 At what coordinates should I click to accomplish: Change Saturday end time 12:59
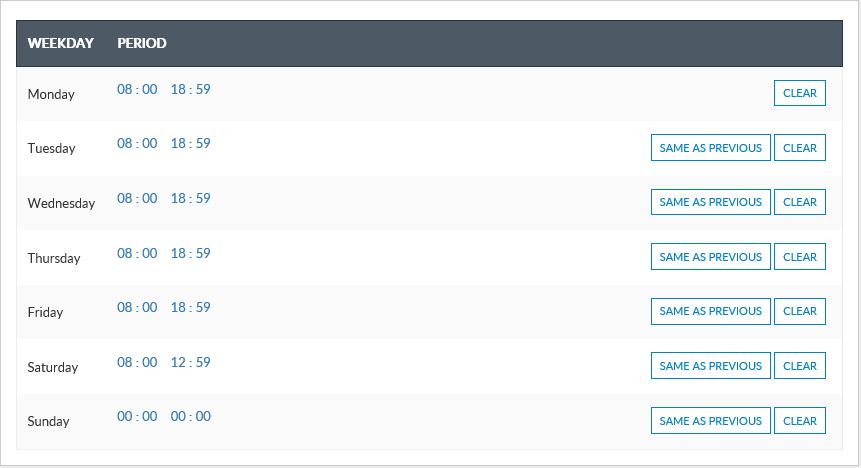[x=190, y=362]
